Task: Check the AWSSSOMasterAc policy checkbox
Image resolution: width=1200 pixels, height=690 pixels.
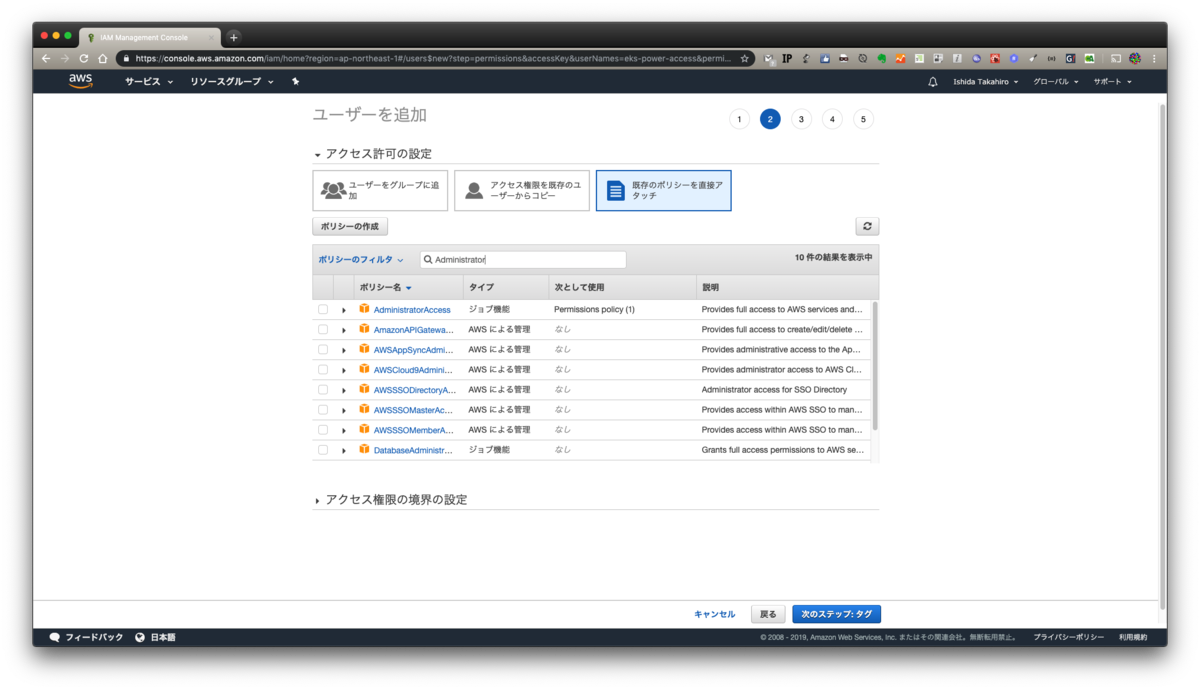Action: [x=323, y=410]
